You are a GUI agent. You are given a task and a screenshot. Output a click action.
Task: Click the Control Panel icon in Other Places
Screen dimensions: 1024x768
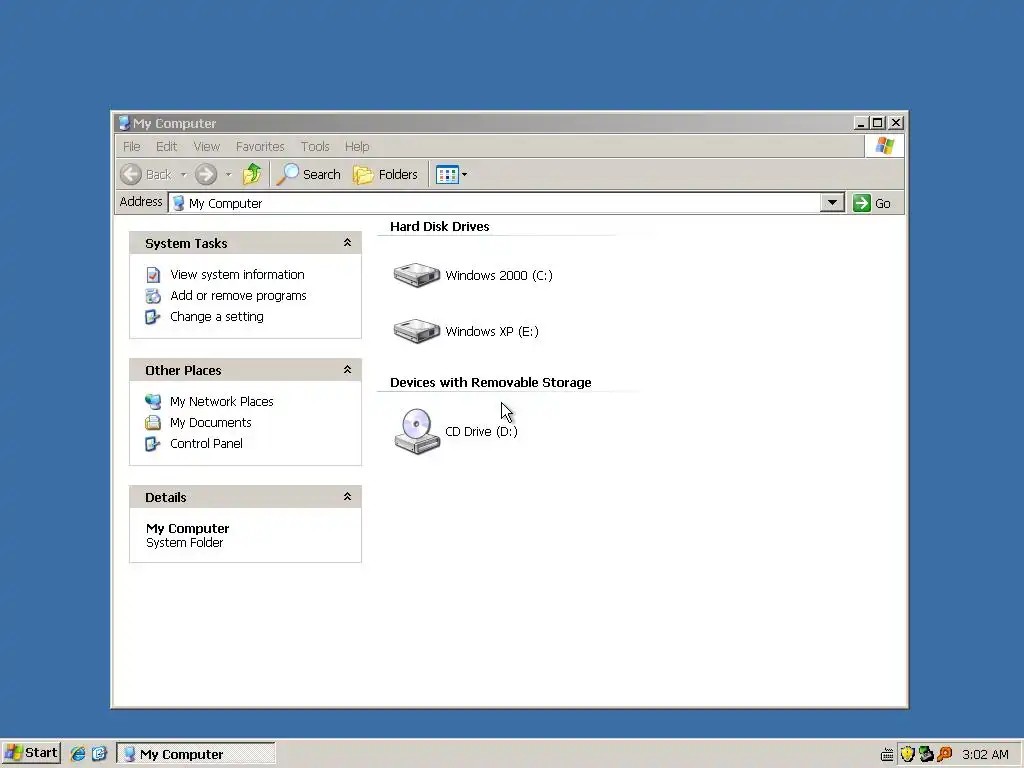(x=153, y=443)
